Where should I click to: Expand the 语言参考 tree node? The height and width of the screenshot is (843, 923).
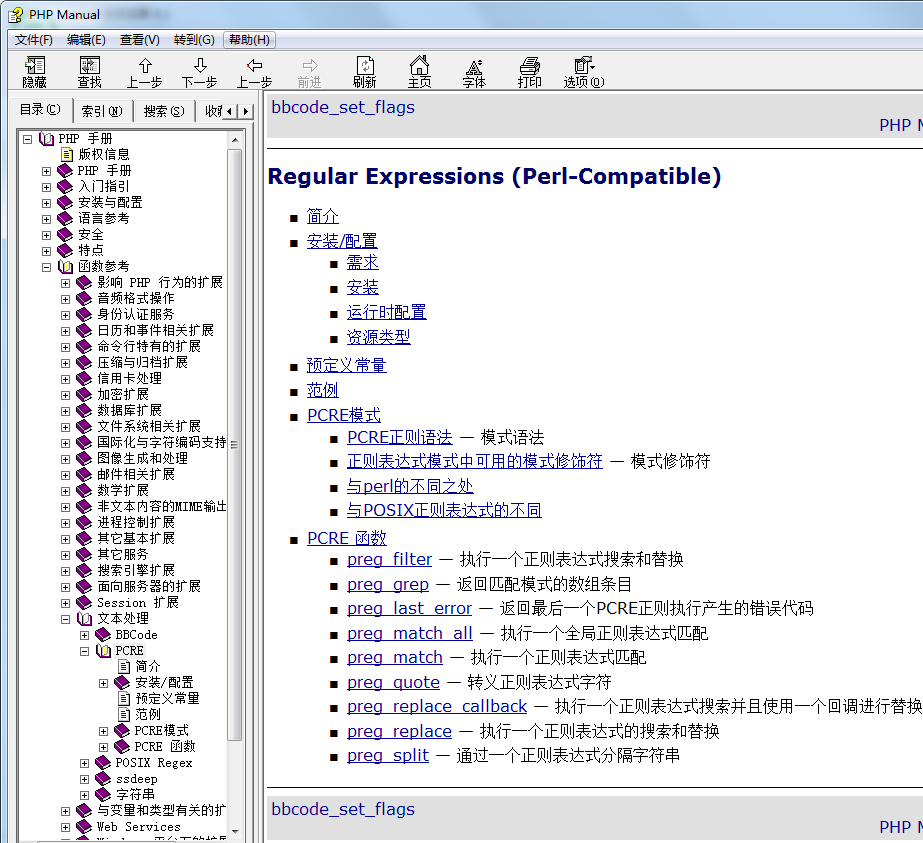(47, 219)
